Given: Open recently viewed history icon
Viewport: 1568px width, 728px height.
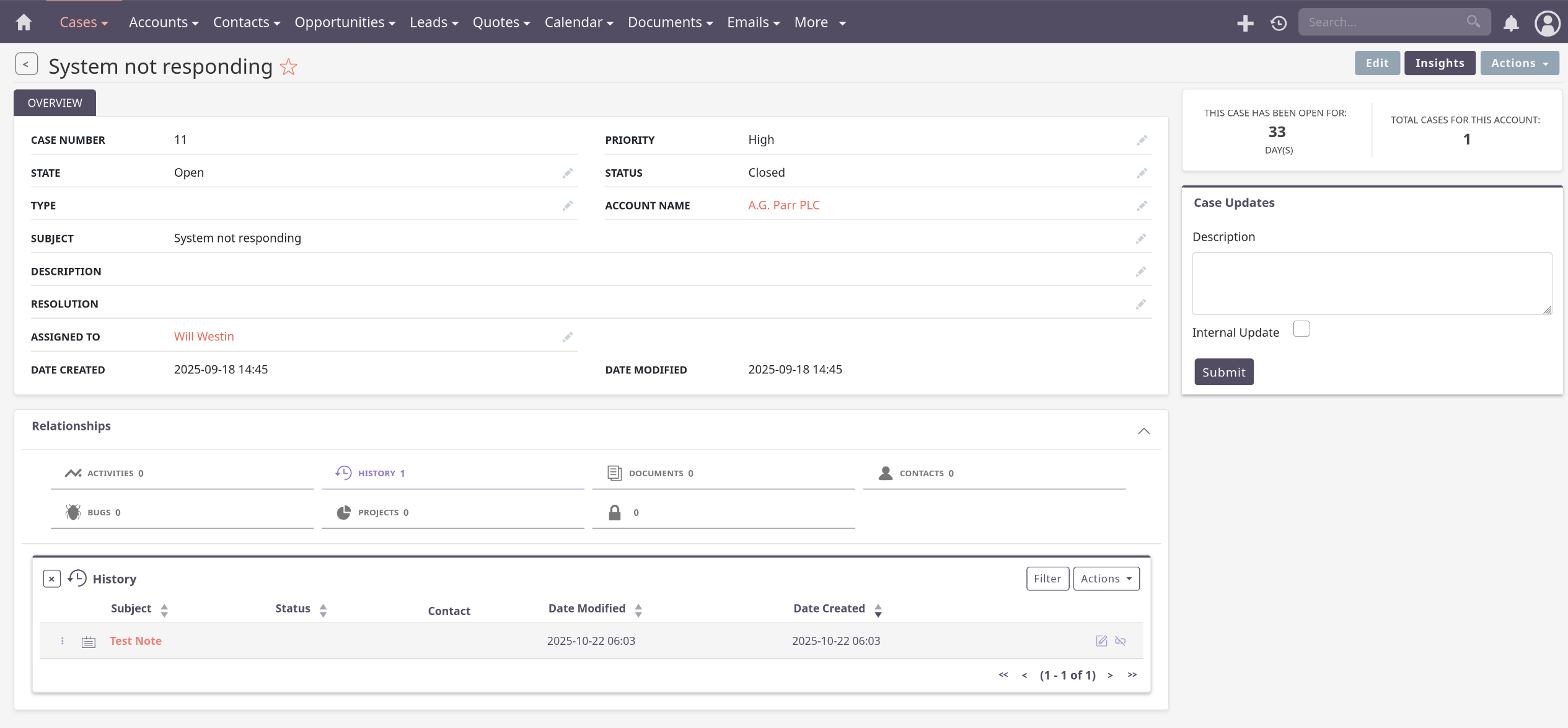Looking at the screenshot, I should click(1278, 23).
